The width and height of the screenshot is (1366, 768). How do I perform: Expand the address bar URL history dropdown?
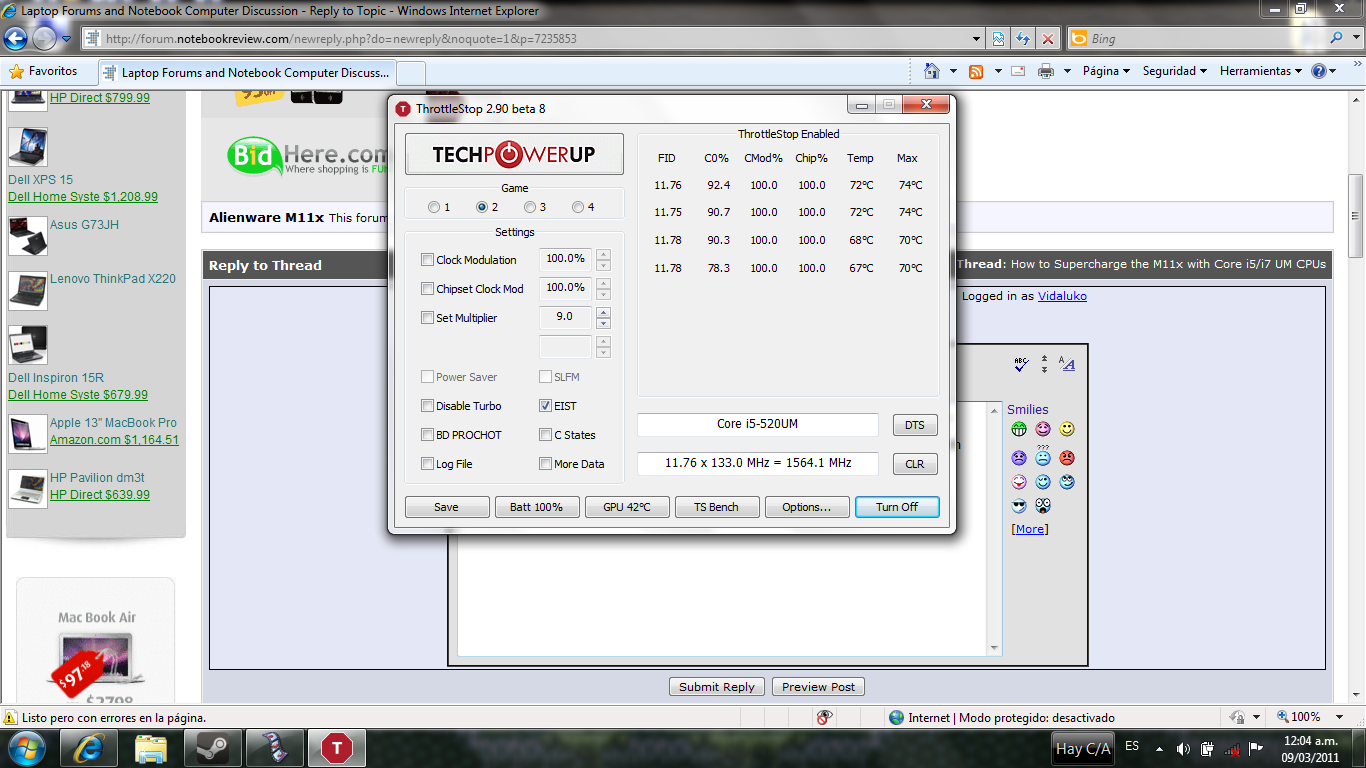977,39
